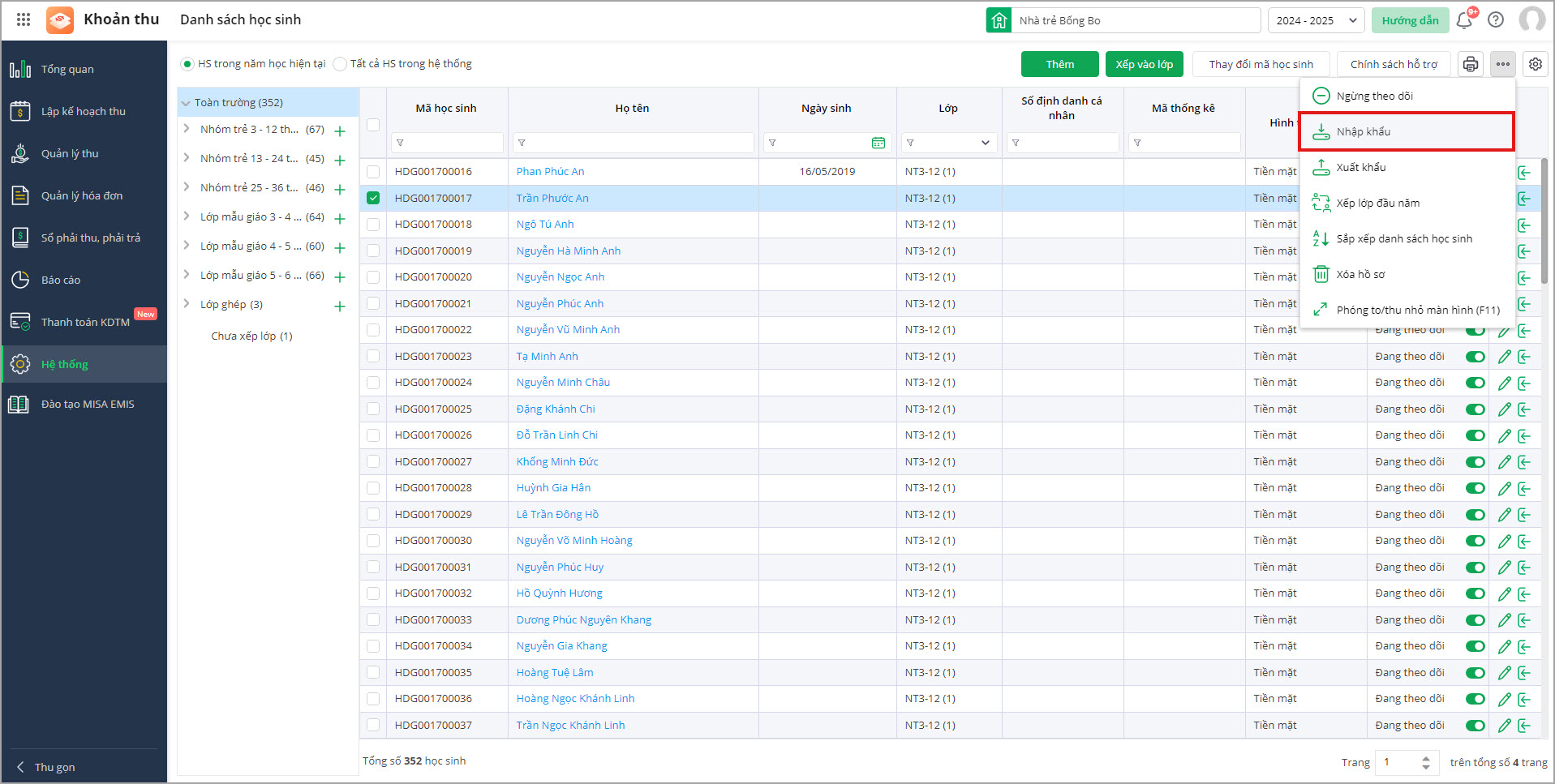Expand Nhóm trẻ 13 - 24 tree node
This screenshot has height=784, width=1555.
(187, 158)
